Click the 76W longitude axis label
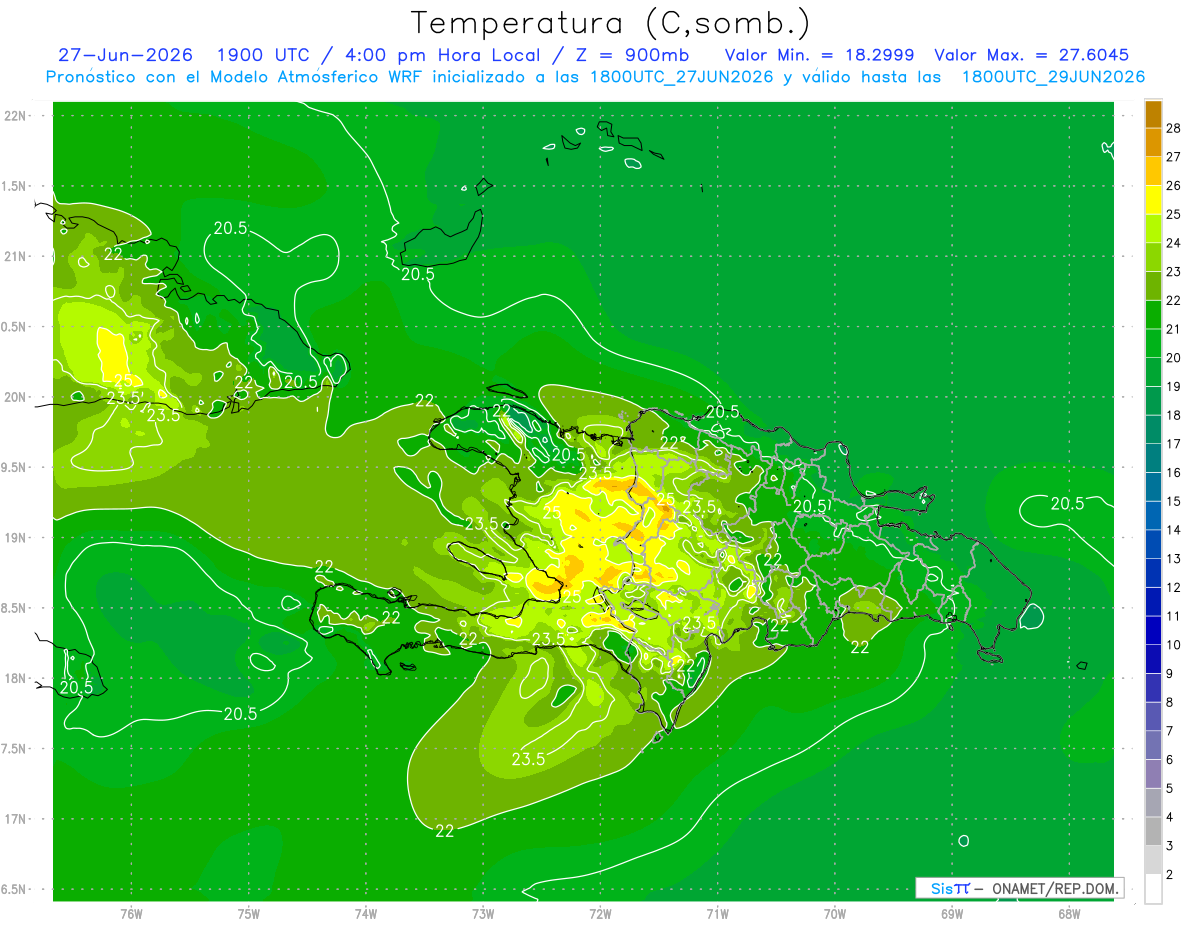The image size is (1200, 927). 131,914
